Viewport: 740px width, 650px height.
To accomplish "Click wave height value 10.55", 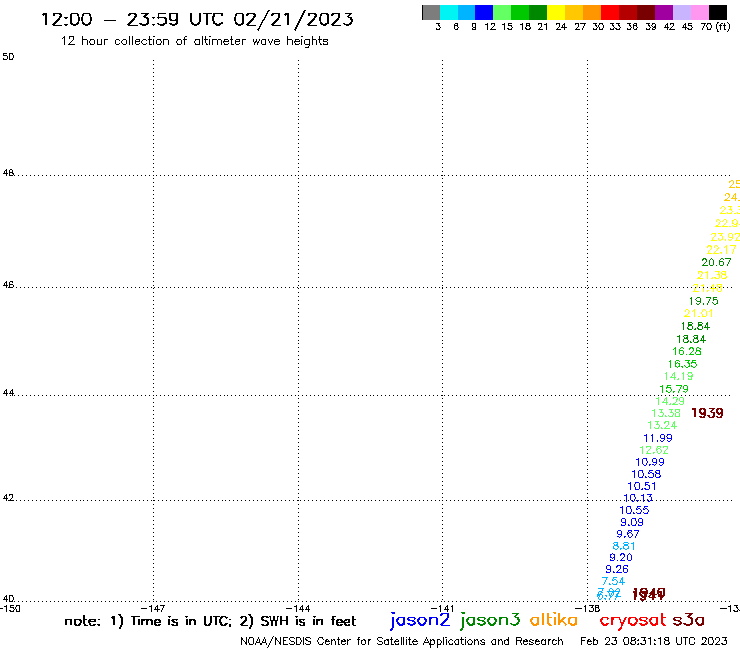I will tap(634, 510).
